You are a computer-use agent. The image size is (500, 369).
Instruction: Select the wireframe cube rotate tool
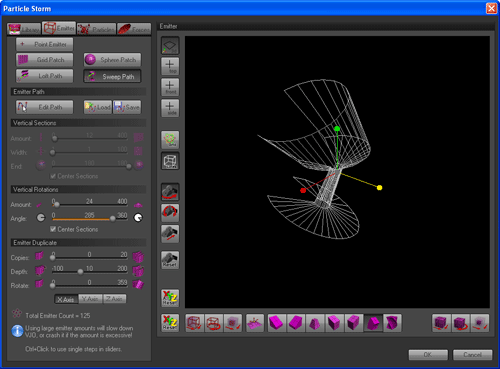point(214,323)
